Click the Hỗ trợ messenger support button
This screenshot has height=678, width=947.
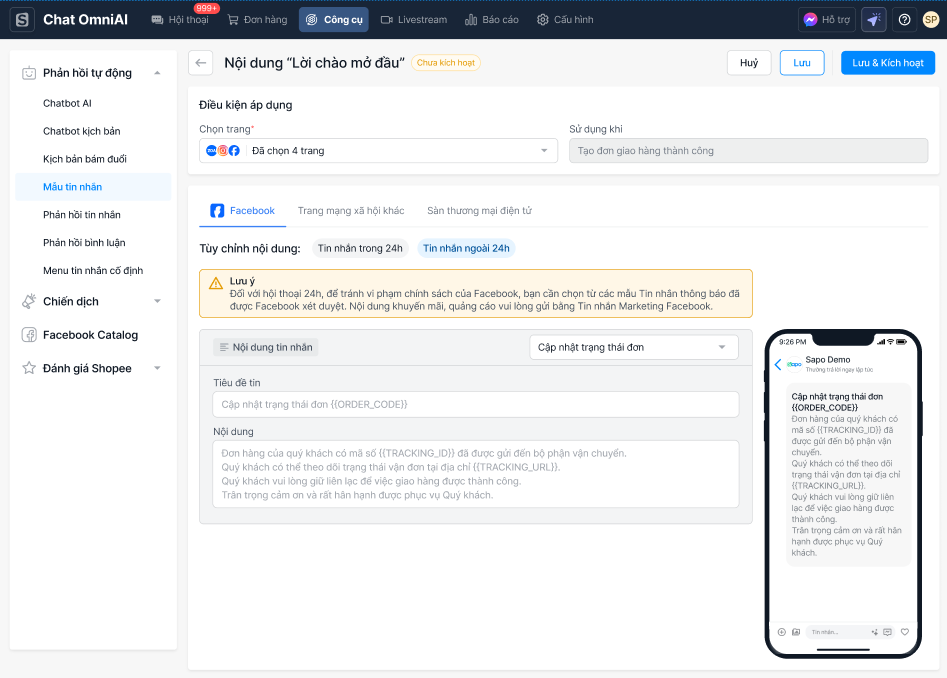(x=827, y=19)
